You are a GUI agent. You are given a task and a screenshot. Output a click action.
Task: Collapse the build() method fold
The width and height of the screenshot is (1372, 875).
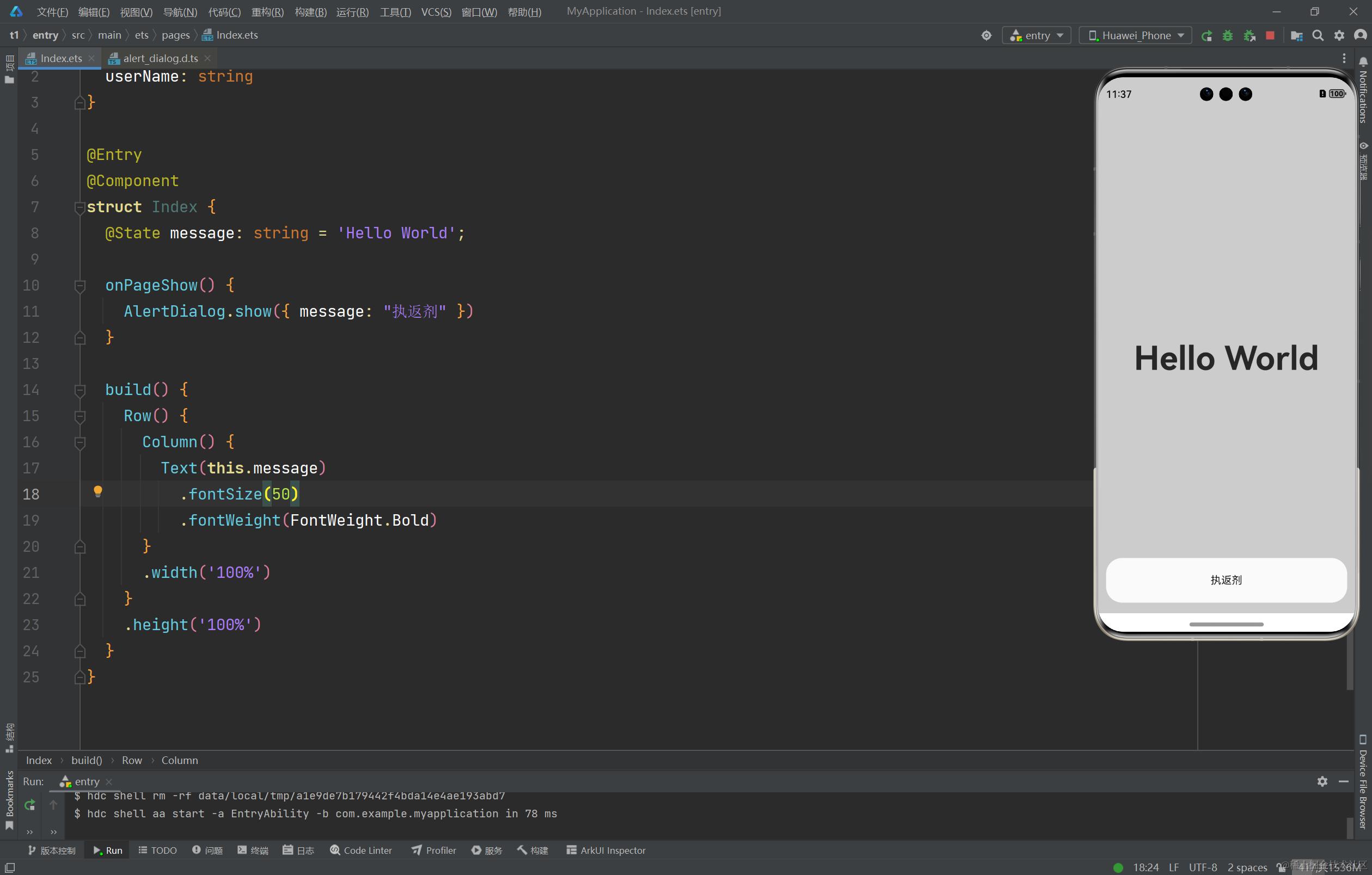click(x=80, y=391)
